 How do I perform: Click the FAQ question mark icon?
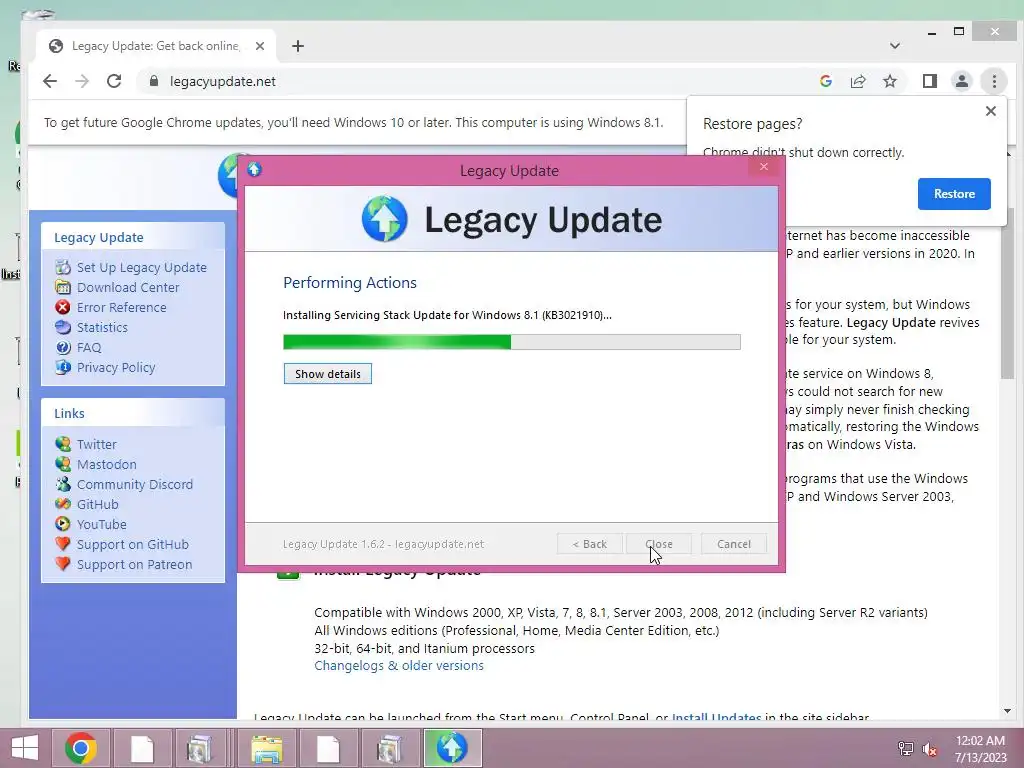click(x=63, y=347)
